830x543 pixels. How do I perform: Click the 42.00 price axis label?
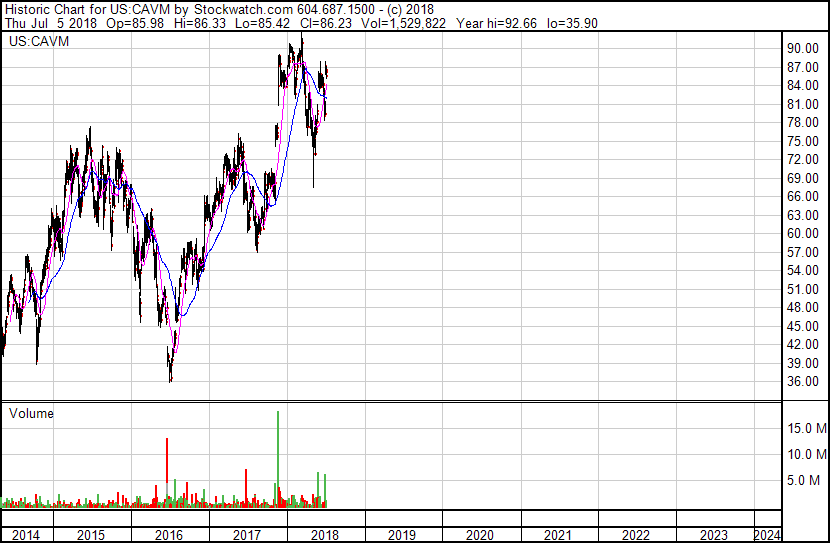[803, 345]
